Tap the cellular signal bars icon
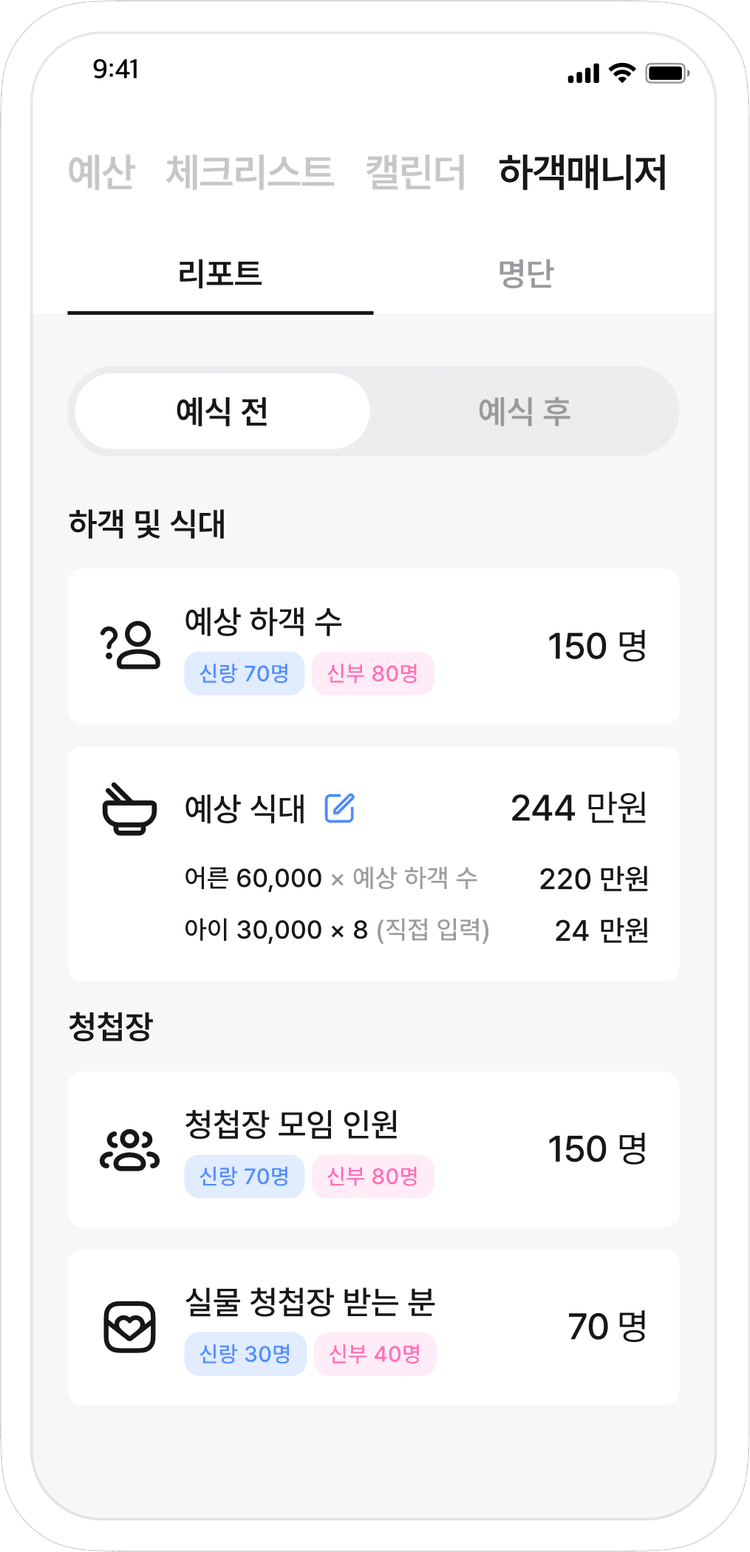The height and width of the screenshot is (1552, 750). 583,73
